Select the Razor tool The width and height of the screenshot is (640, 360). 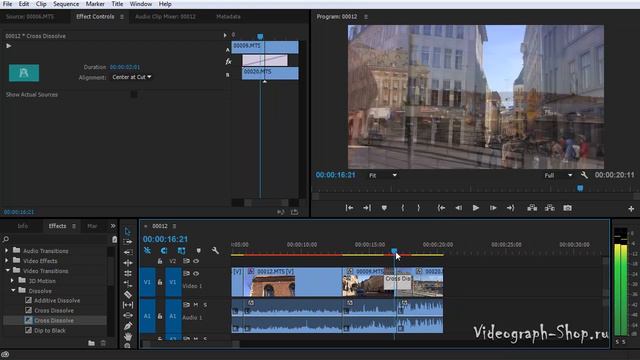[127, 294]
